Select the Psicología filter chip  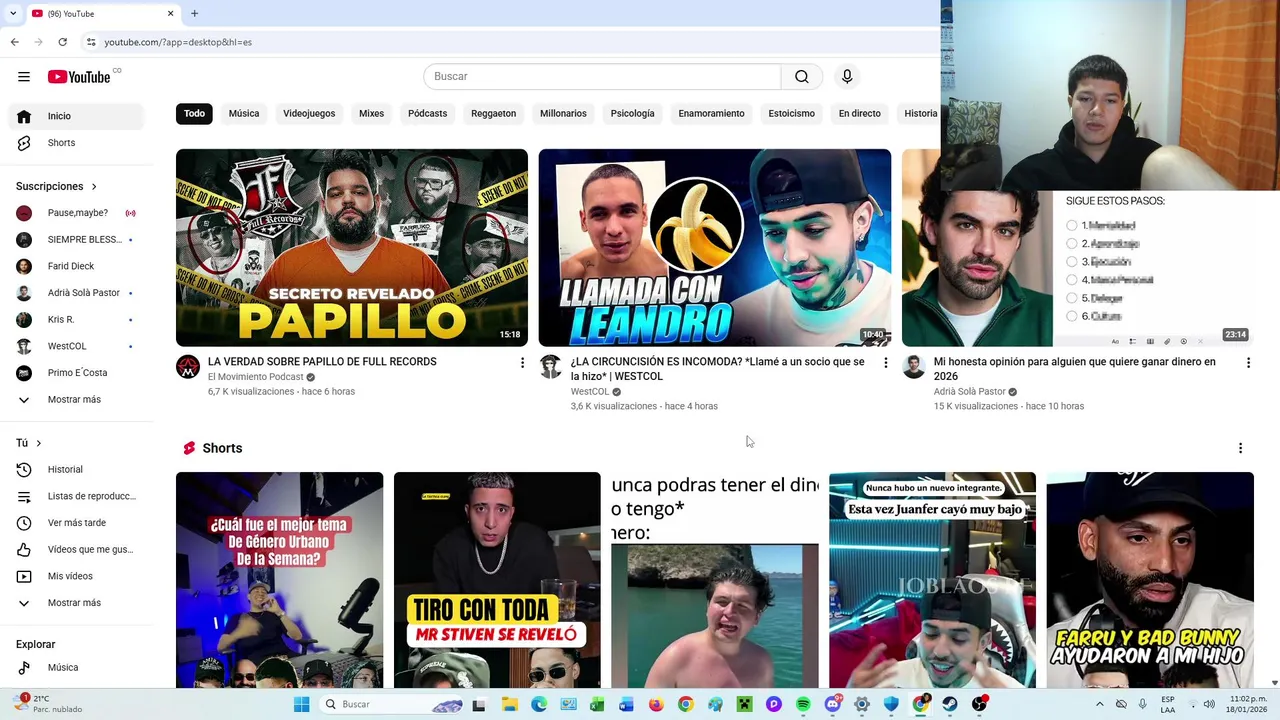633,113
